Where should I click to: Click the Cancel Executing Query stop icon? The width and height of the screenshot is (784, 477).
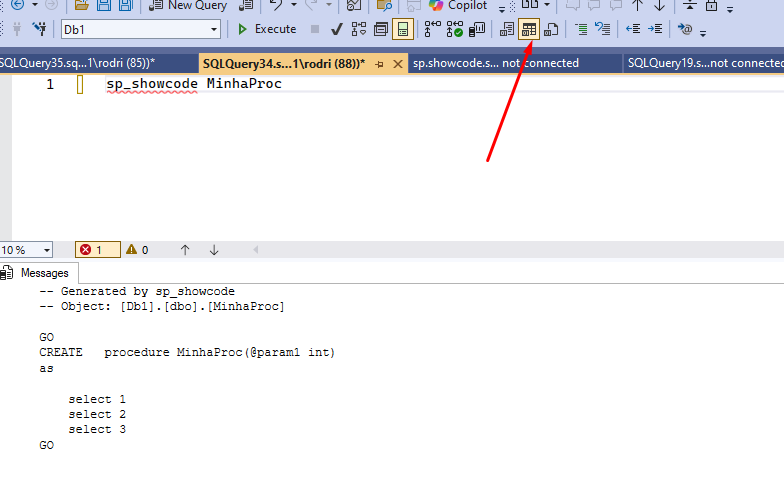click(315, 29)
